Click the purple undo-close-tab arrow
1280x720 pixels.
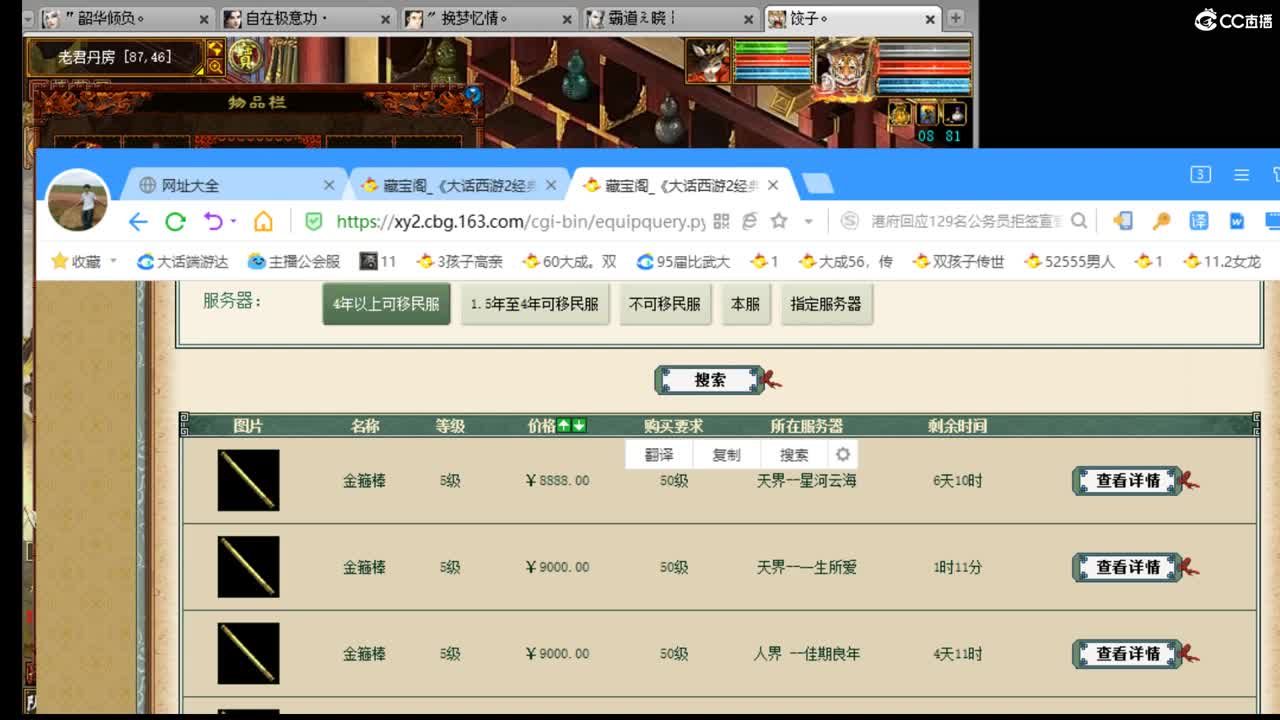[212, 221]
